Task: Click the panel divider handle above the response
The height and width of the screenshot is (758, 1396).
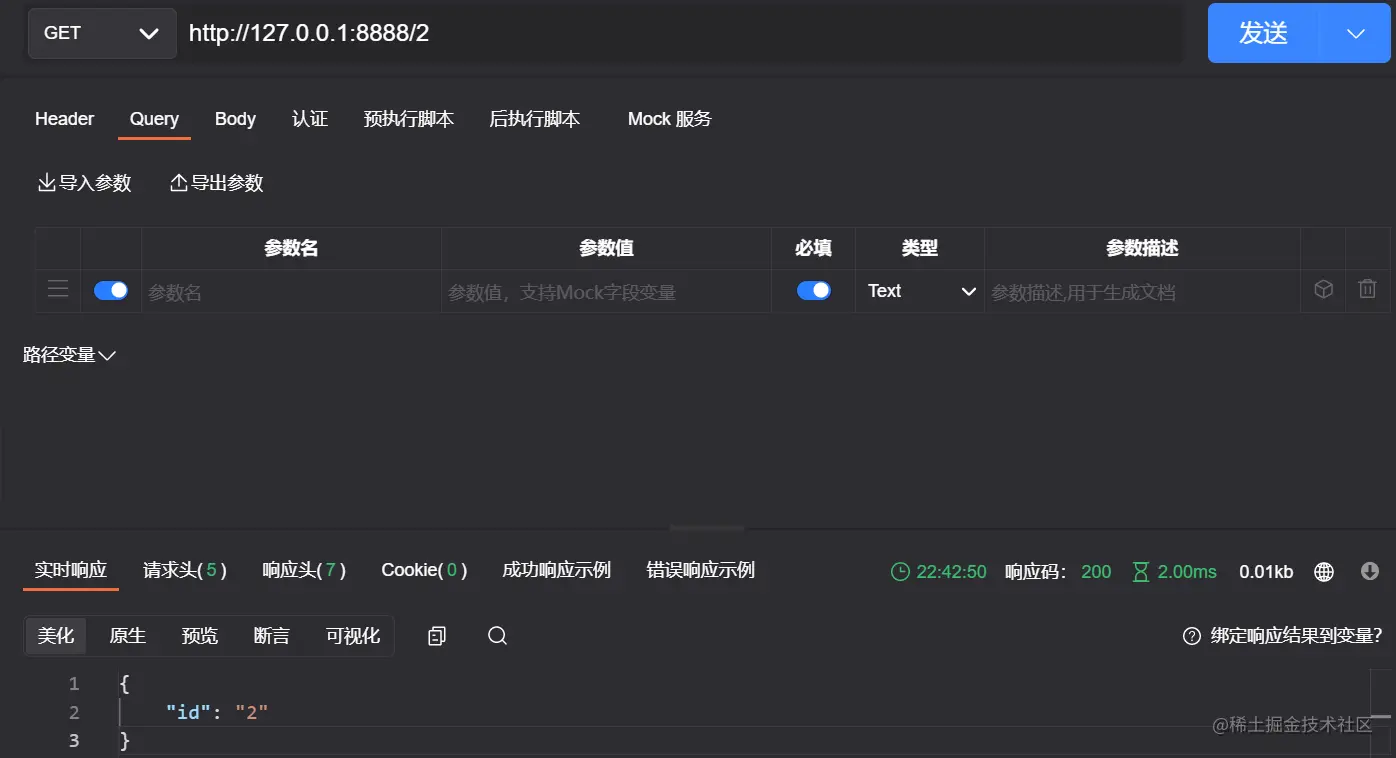Action: 707,528
